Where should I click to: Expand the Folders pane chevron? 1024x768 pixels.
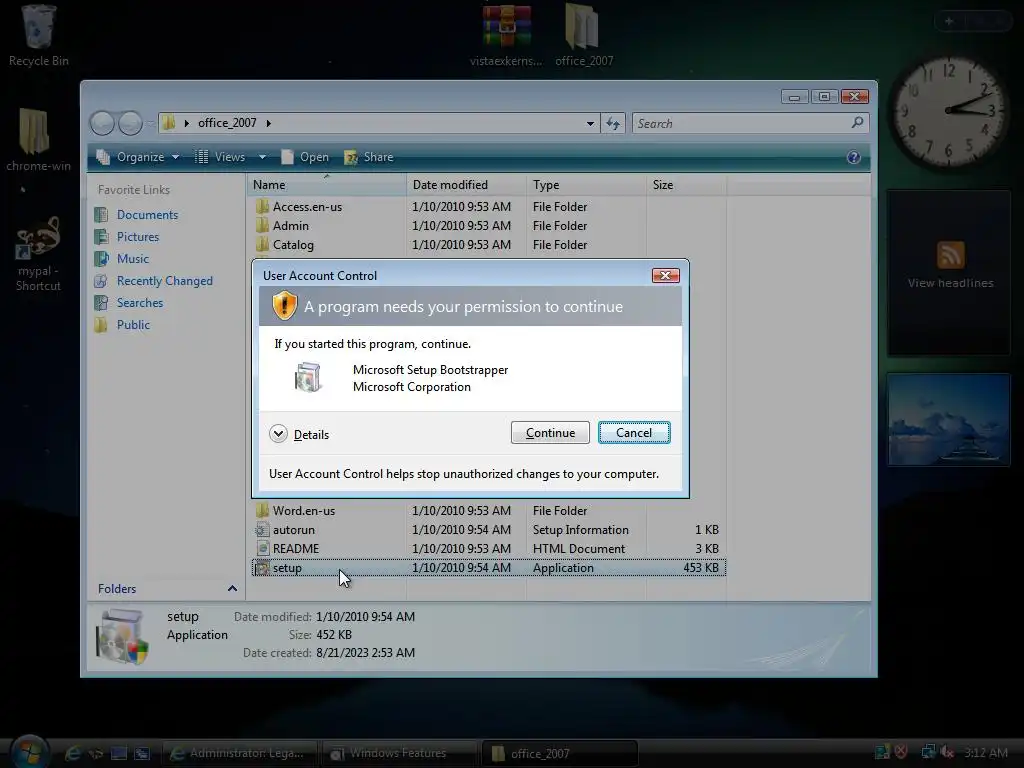(232, 588)
